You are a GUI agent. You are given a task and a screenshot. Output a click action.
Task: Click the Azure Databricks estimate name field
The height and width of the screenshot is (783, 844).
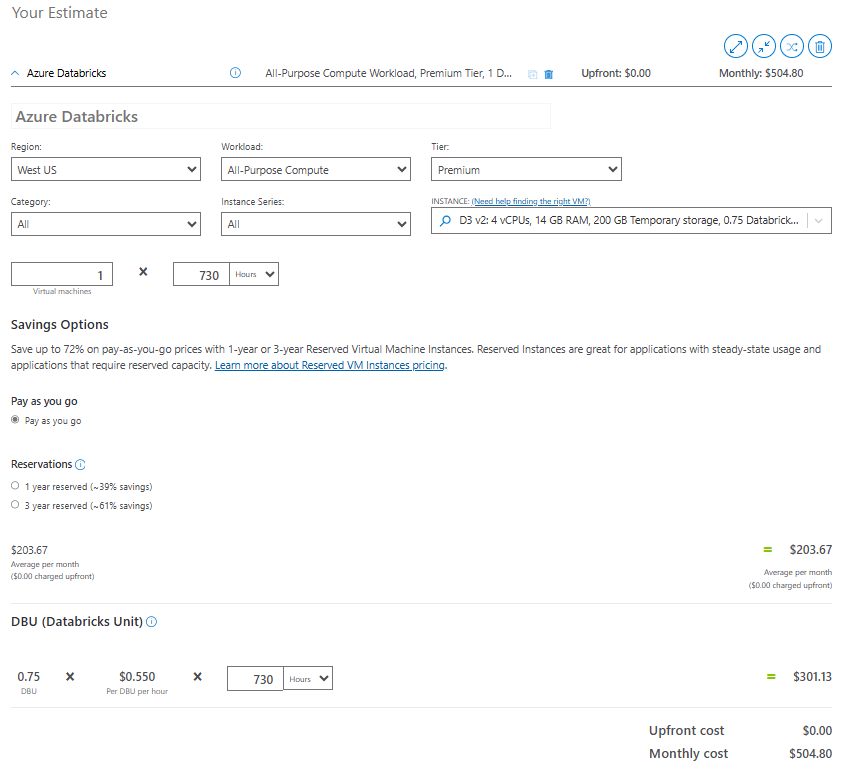coord(280,116)
